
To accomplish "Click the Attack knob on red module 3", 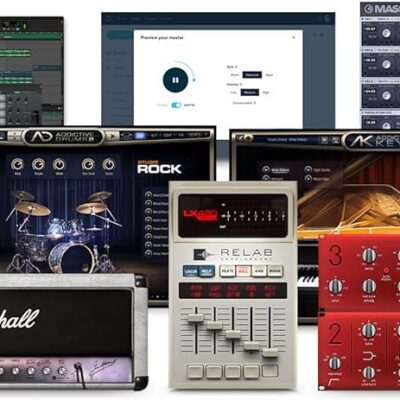I will pyautogui.click(x=369, y=286).
